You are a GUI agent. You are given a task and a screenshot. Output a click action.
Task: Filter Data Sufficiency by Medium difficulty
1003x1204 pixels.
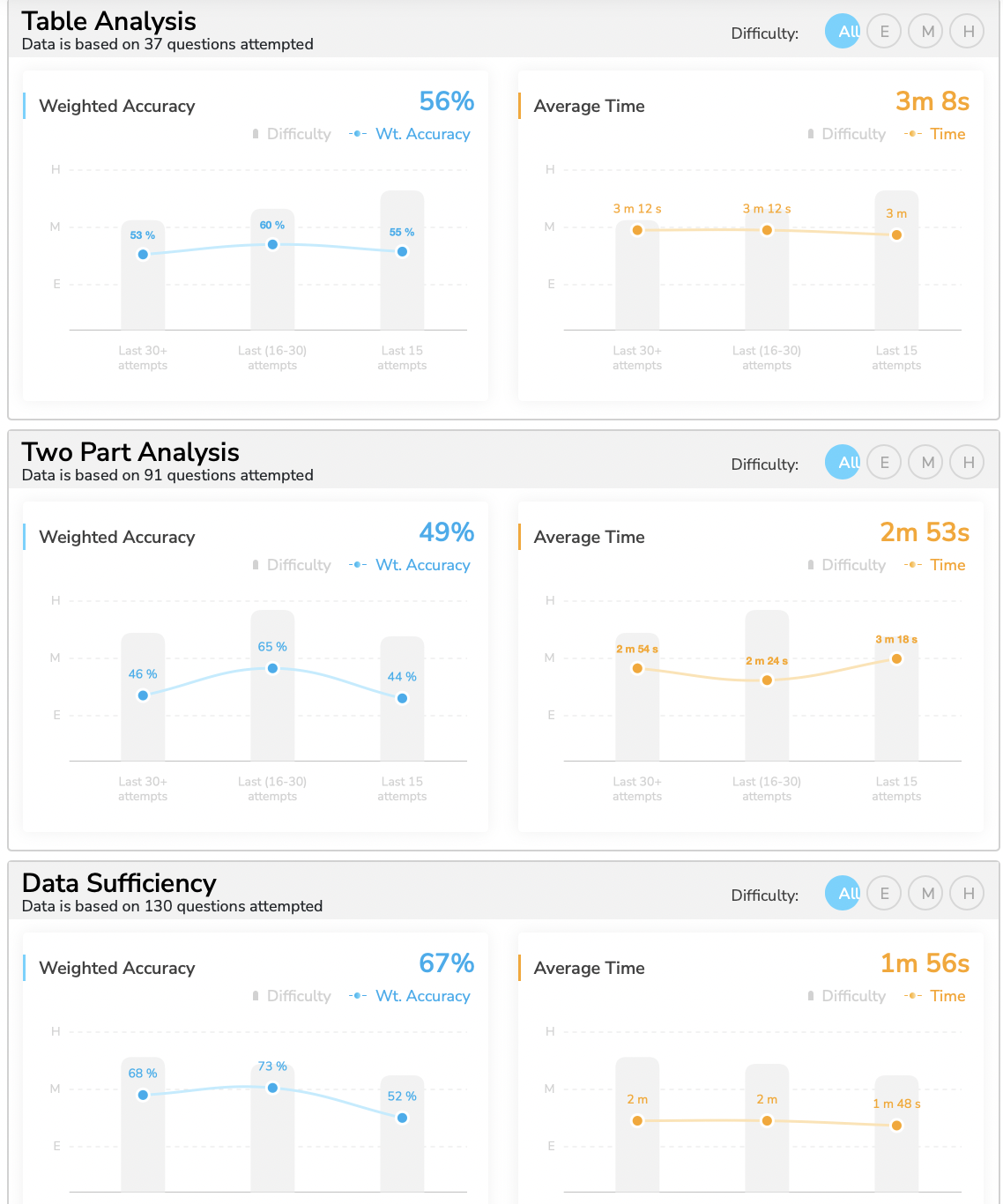coord(927,894)
